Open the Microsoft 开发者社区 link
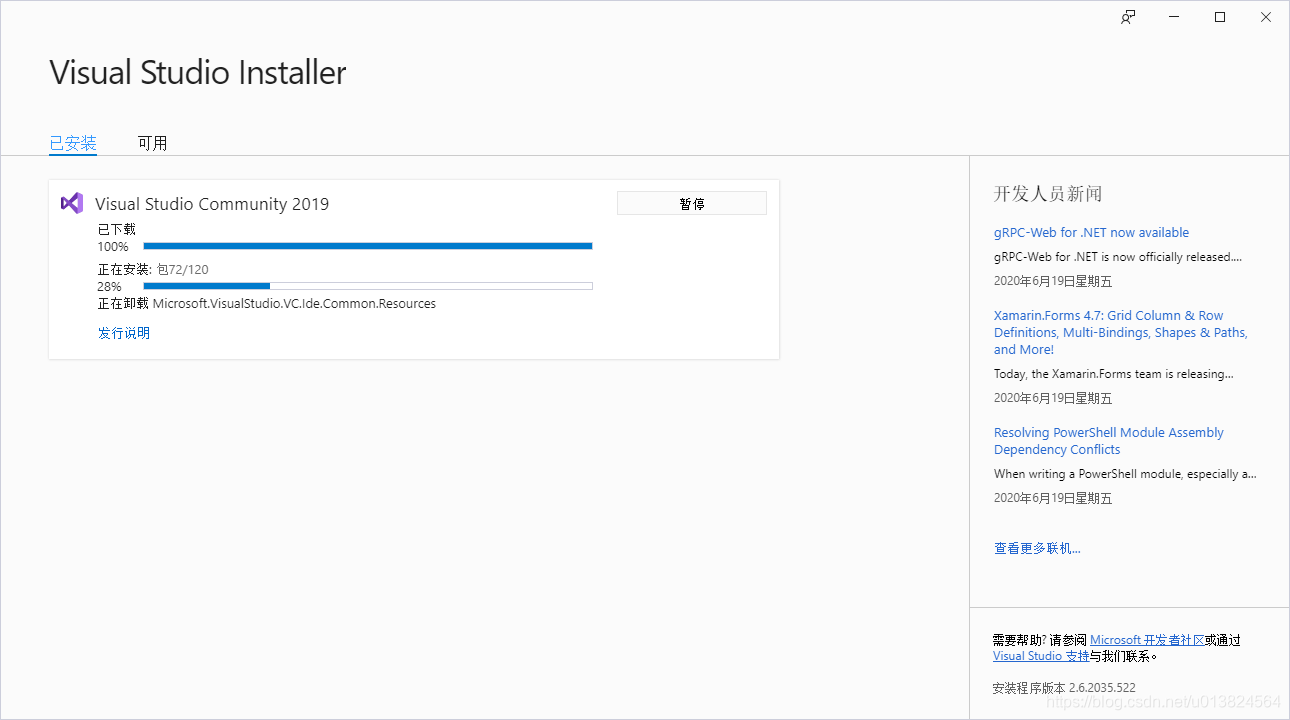The height and width of the screenshot is (720, 1290). pos(1147,640)
